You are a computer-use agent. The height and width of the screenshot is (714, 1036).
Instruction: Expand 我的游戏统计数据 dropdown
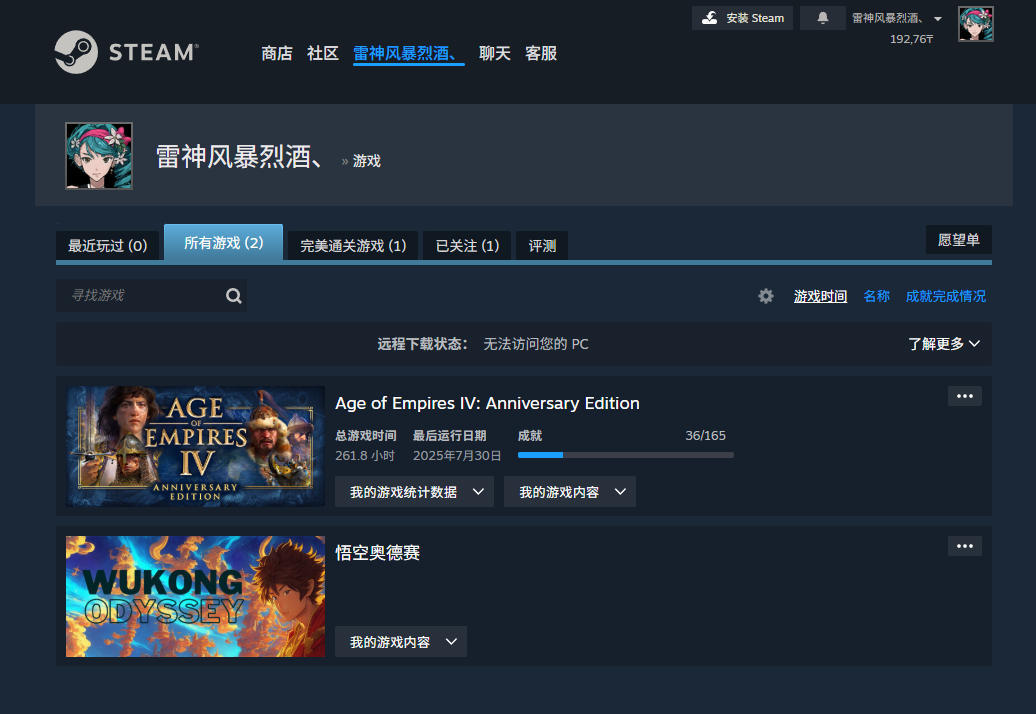tap(414, 492)
